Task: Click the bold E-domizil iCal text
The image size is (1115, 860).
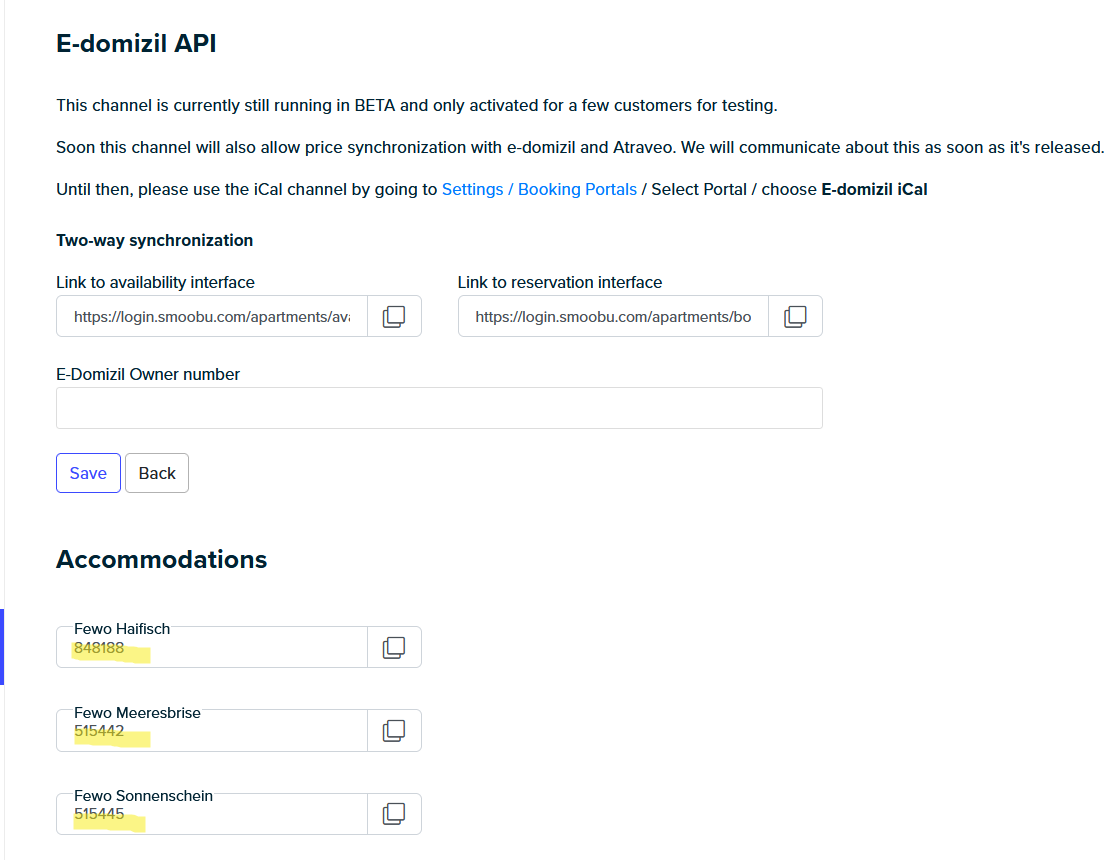Action: coord(874,189)
